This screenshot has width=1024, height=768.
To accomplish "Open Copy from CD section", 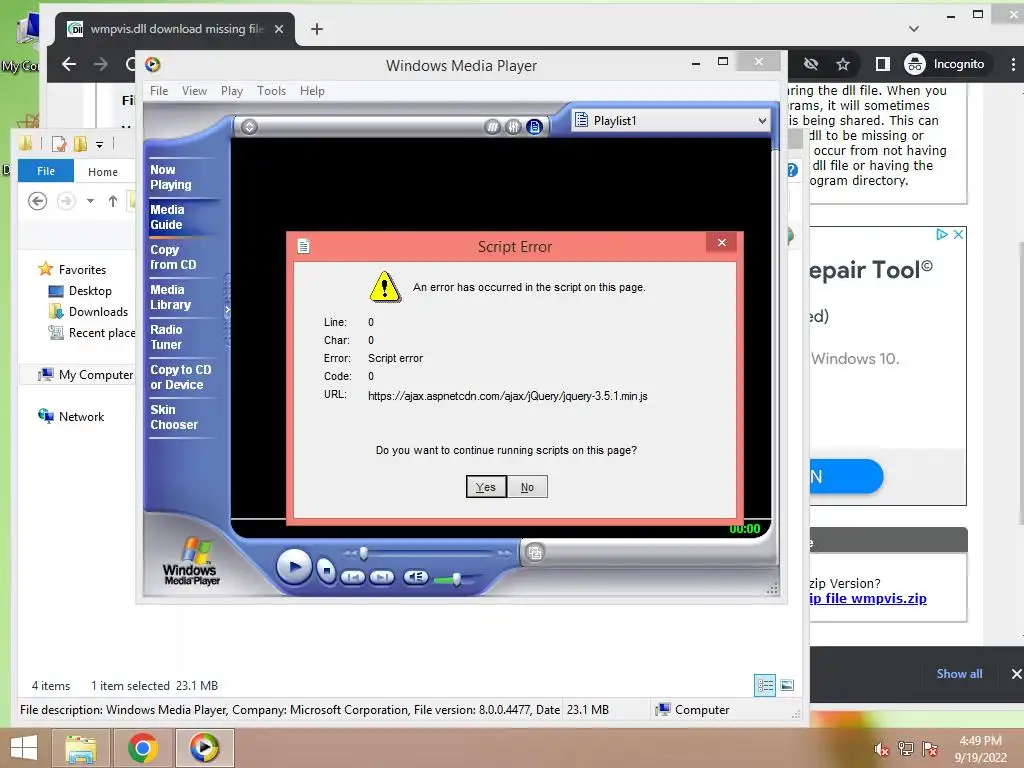I will (x=173, y=257).
